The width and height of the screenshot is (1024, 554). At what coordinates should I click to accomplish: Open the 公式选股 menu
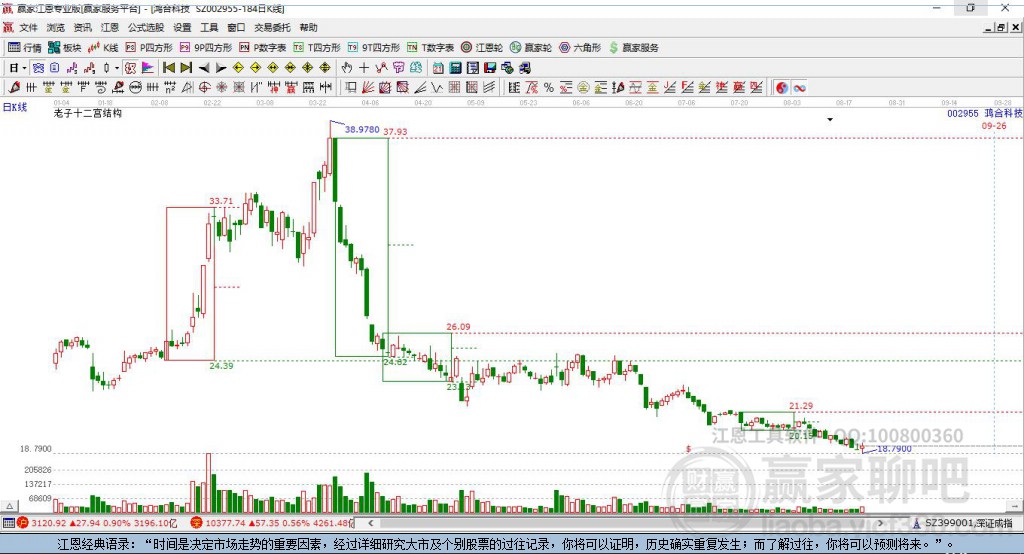(x=146, y=27)
